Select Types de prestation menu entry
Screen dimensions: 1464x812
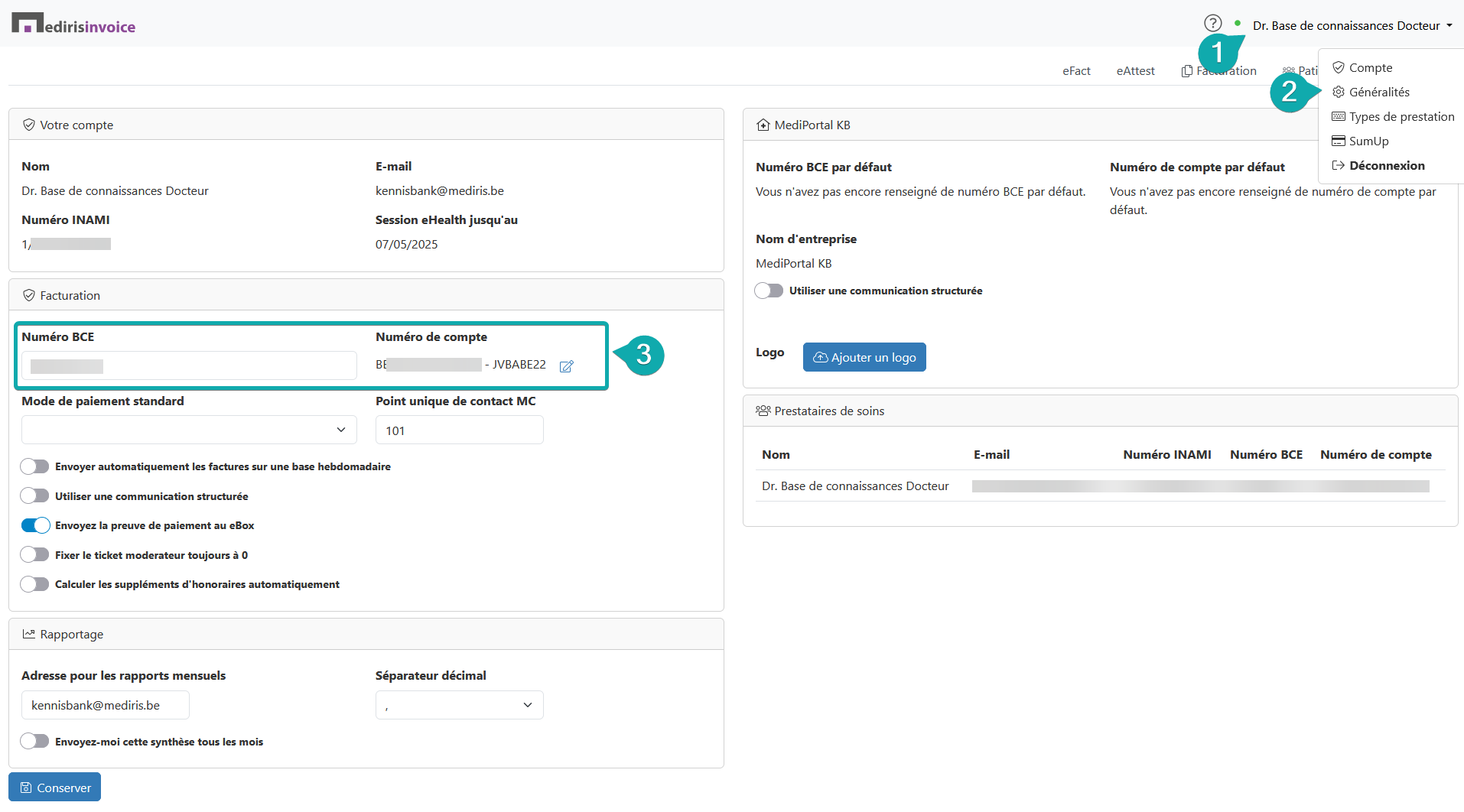(1394, 116)
